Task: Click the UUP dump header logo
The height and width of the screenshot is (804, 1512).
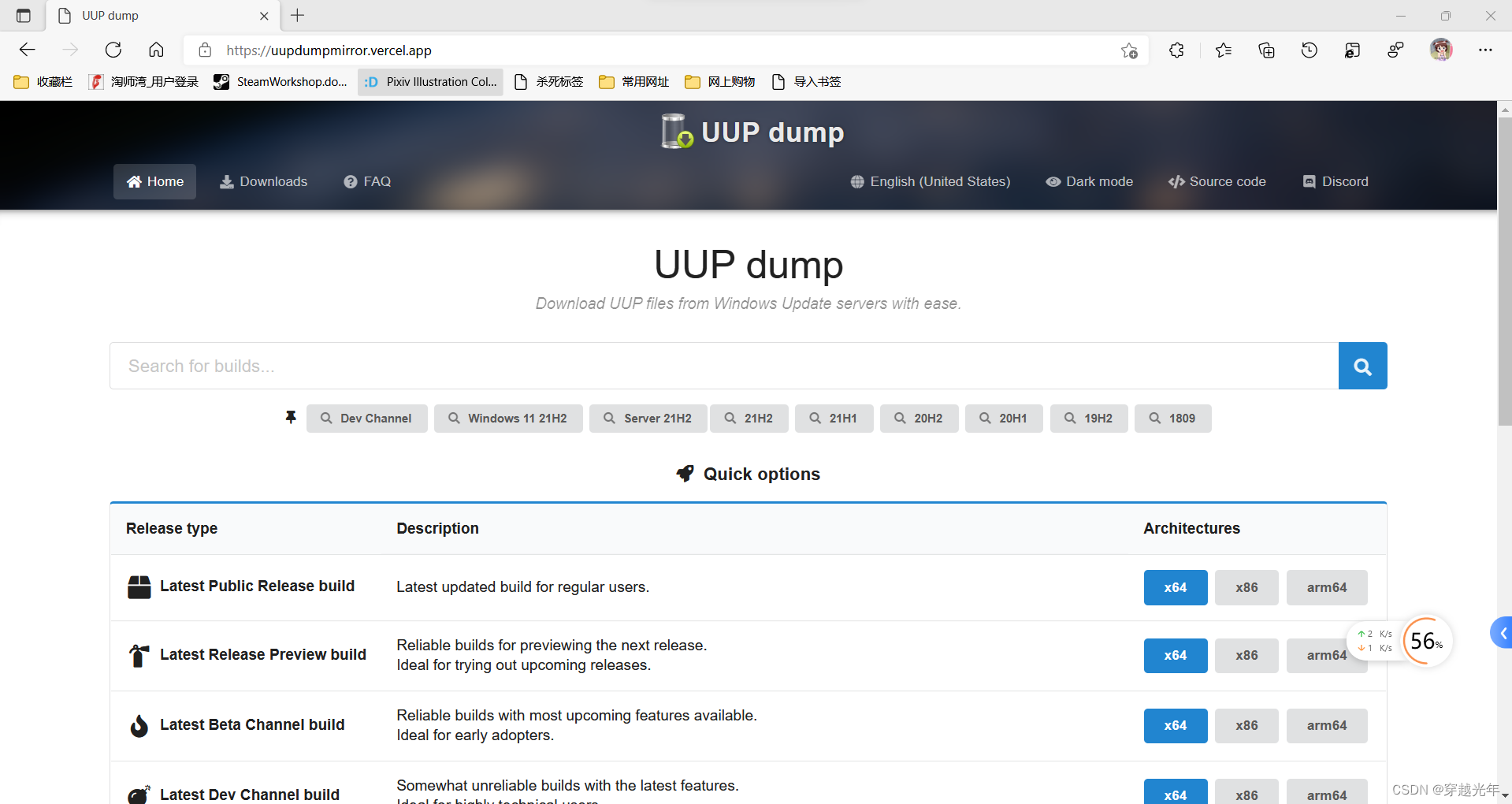Action: [752, 132]
